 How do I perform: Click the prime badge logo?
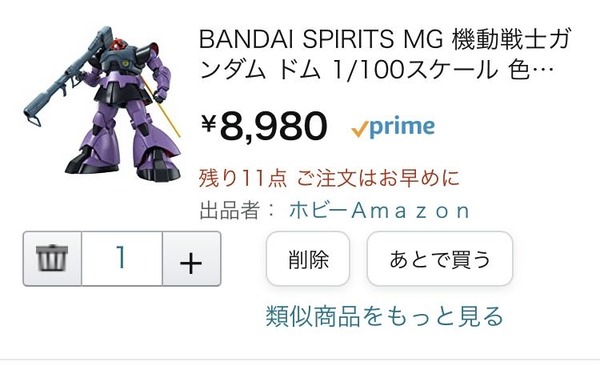[393, 127]
